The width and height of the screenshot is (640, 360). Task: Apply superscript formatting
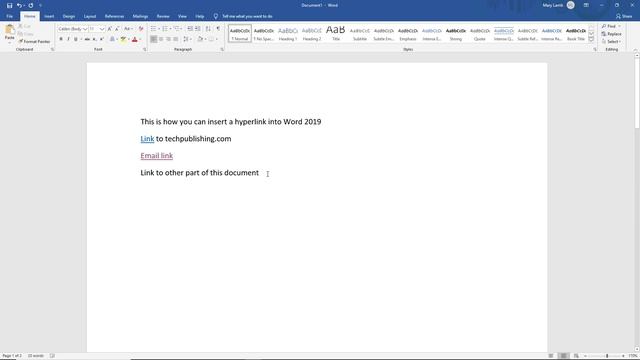click(x=102, y=39)
